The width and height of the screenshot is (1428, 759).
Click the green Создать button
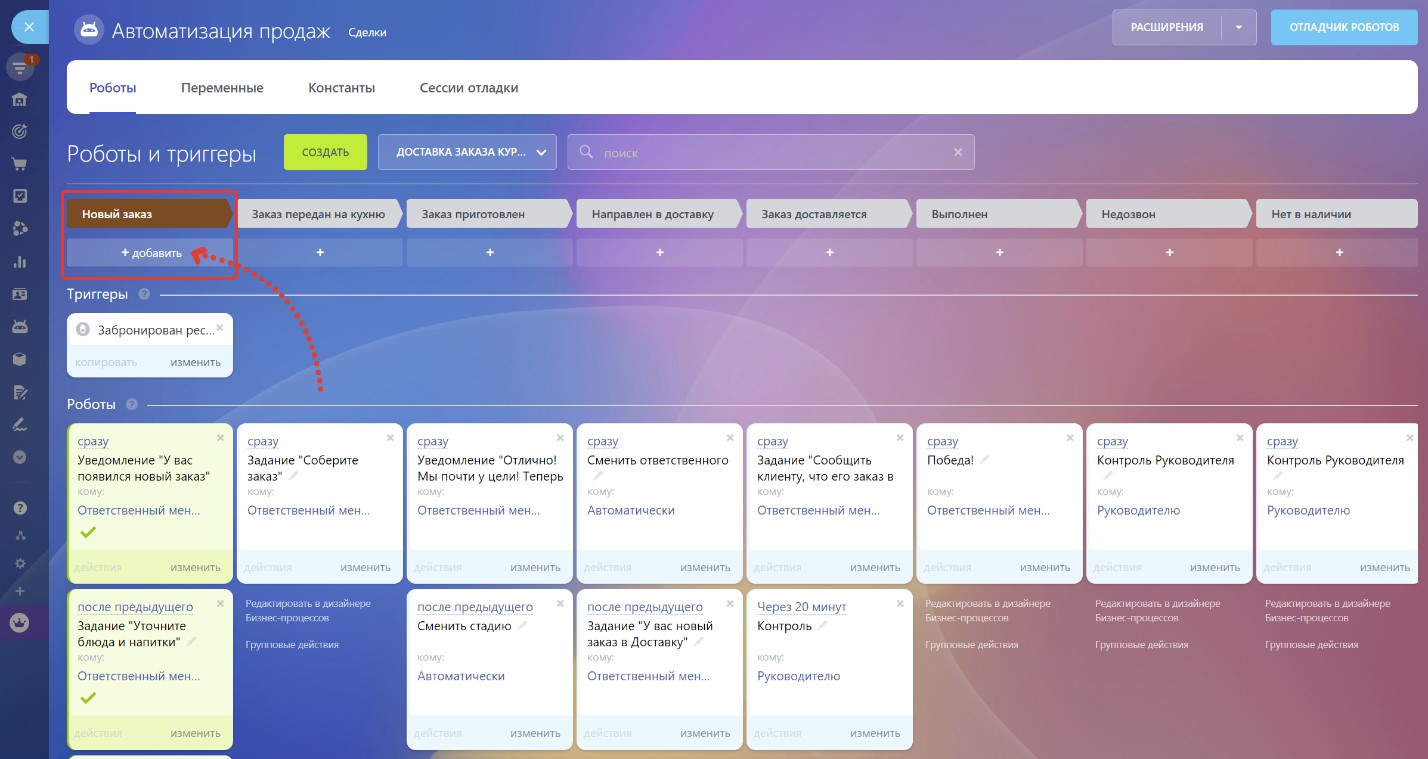[x=325, y=152]
